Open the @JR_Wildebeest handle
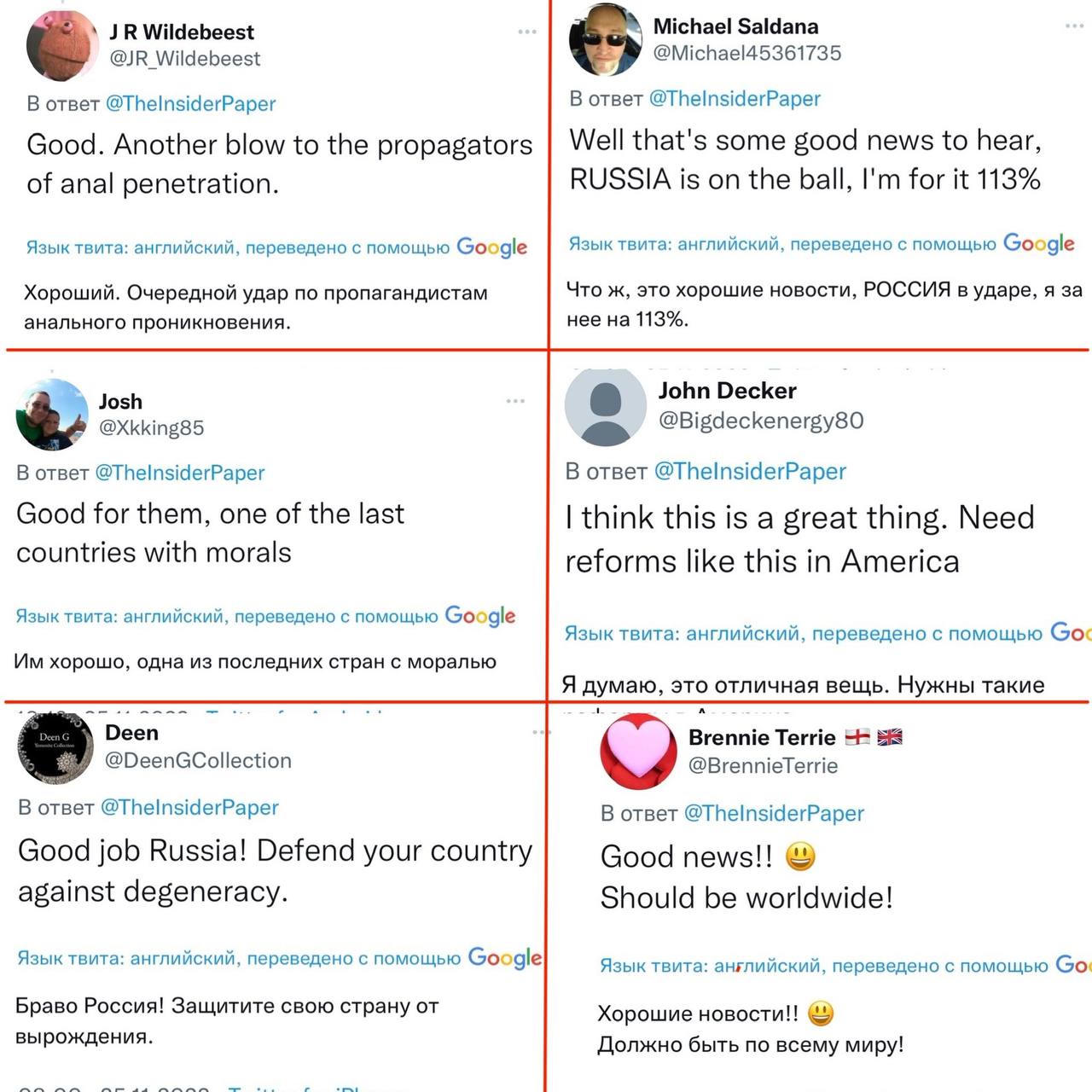Viewport: 1092px width, 1092px height. point(185,59)
